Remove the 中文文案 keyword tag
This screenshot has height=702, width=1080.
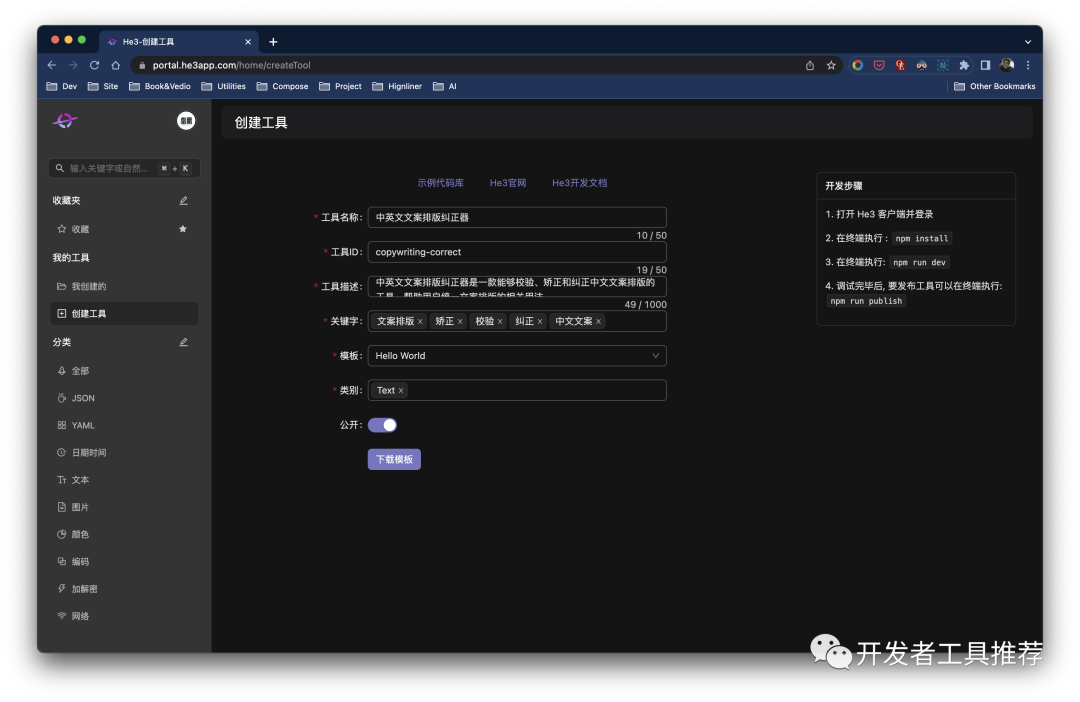[599, 322]
